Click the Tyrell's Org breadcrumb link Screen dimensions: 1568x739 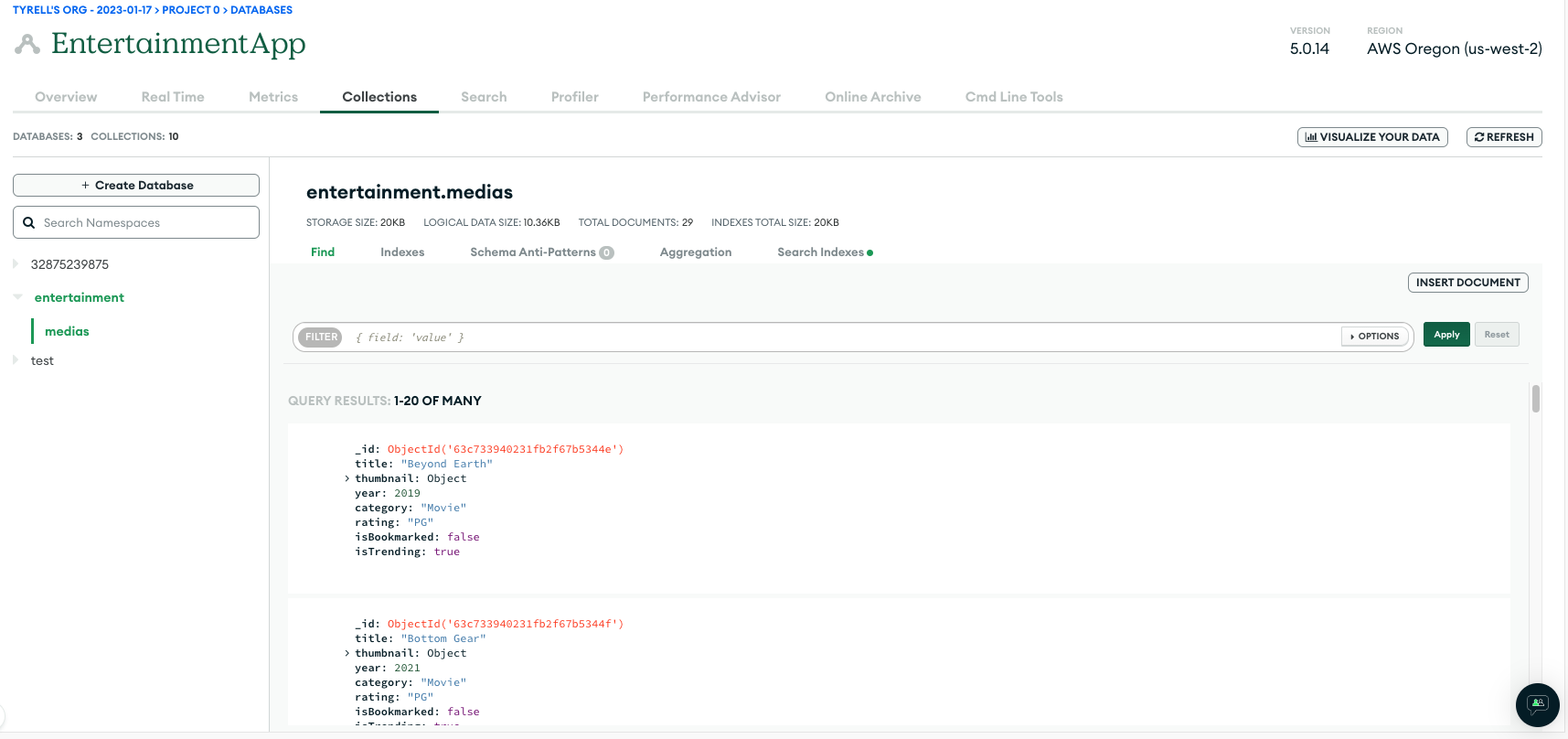tap(82, 10)
